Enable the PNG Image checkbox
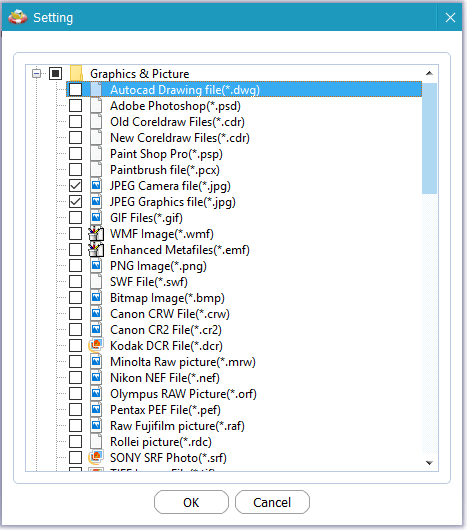 75,265
